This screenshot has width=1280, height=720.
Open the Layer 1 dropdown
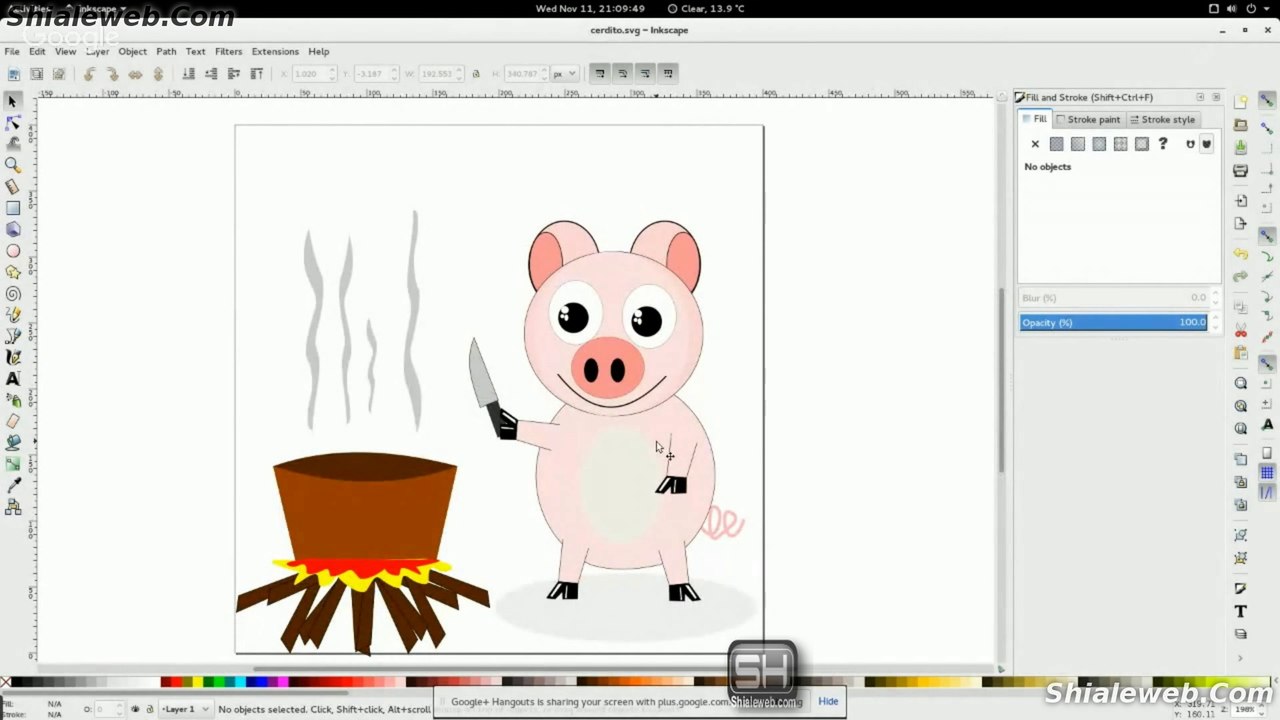185,709
